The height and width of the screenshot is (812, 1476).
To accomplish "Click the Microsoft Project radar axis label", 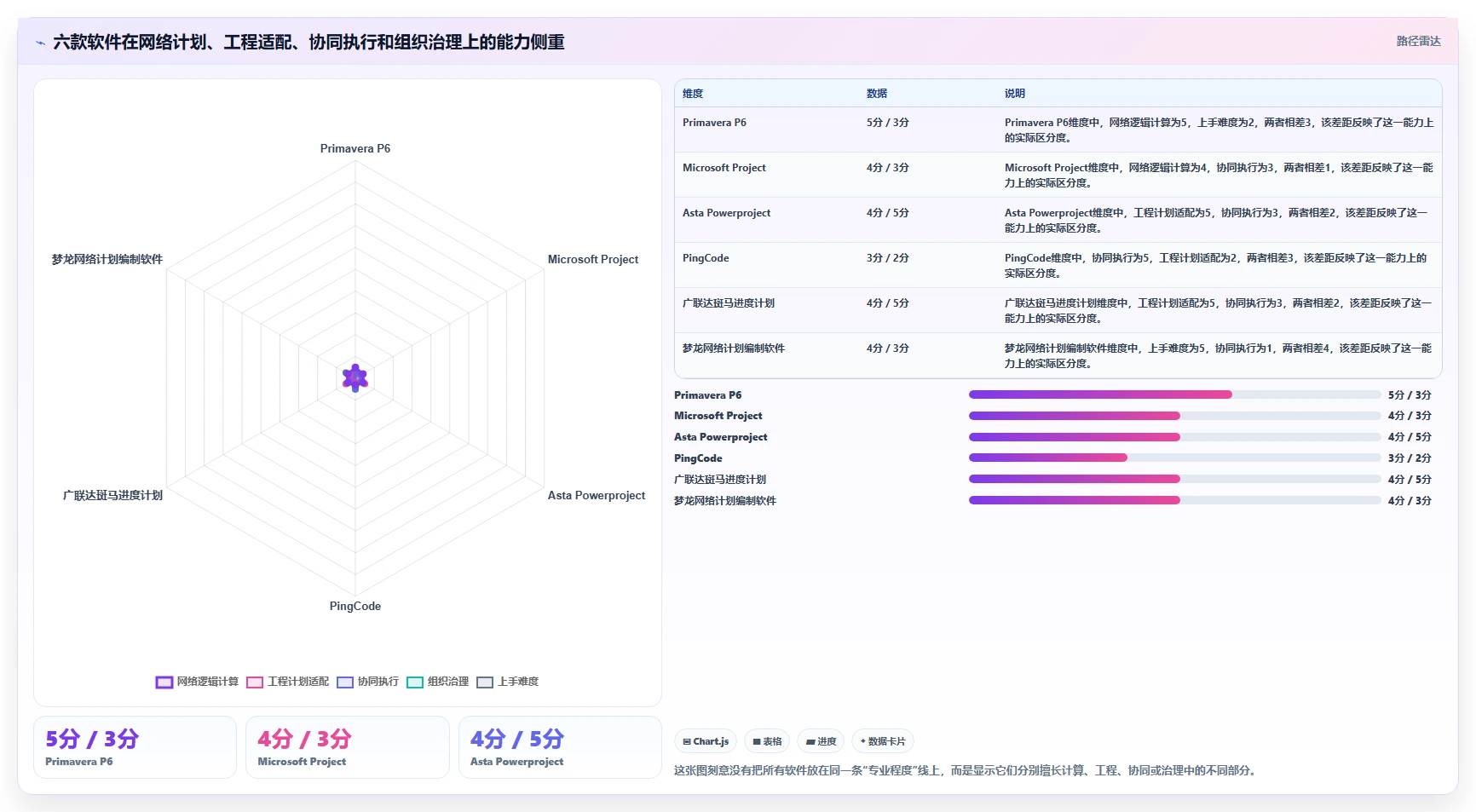I will pyautogui.click(x=593, y=259).
